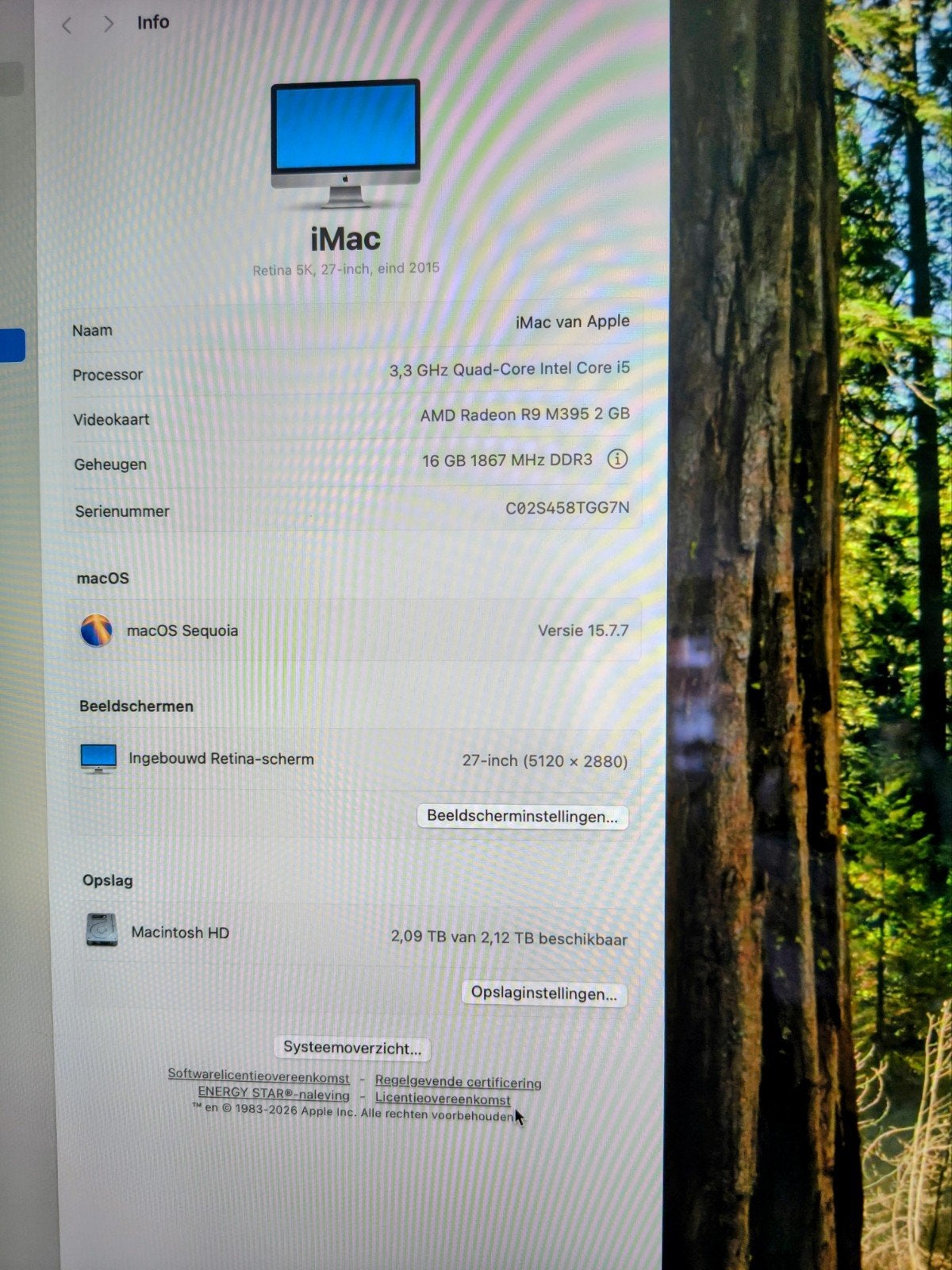This screenshot has width=952, height=1270.
Task: Click the Serienummer row label
Action: click(122, 512)
